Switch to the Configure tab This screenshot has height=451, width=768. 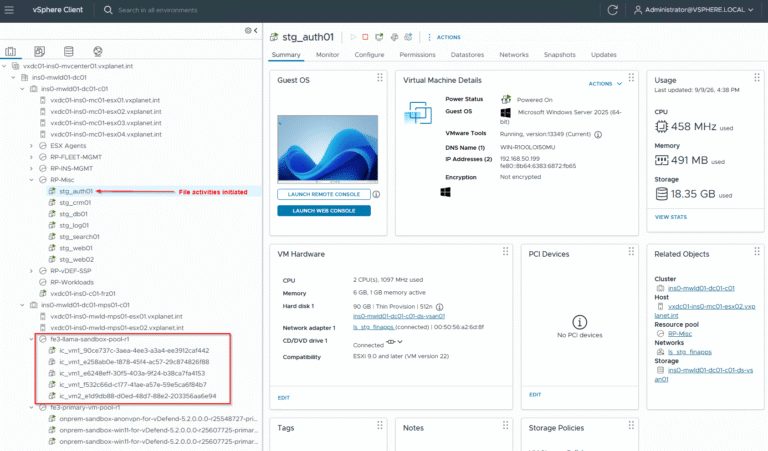click(x=369, y=55)
